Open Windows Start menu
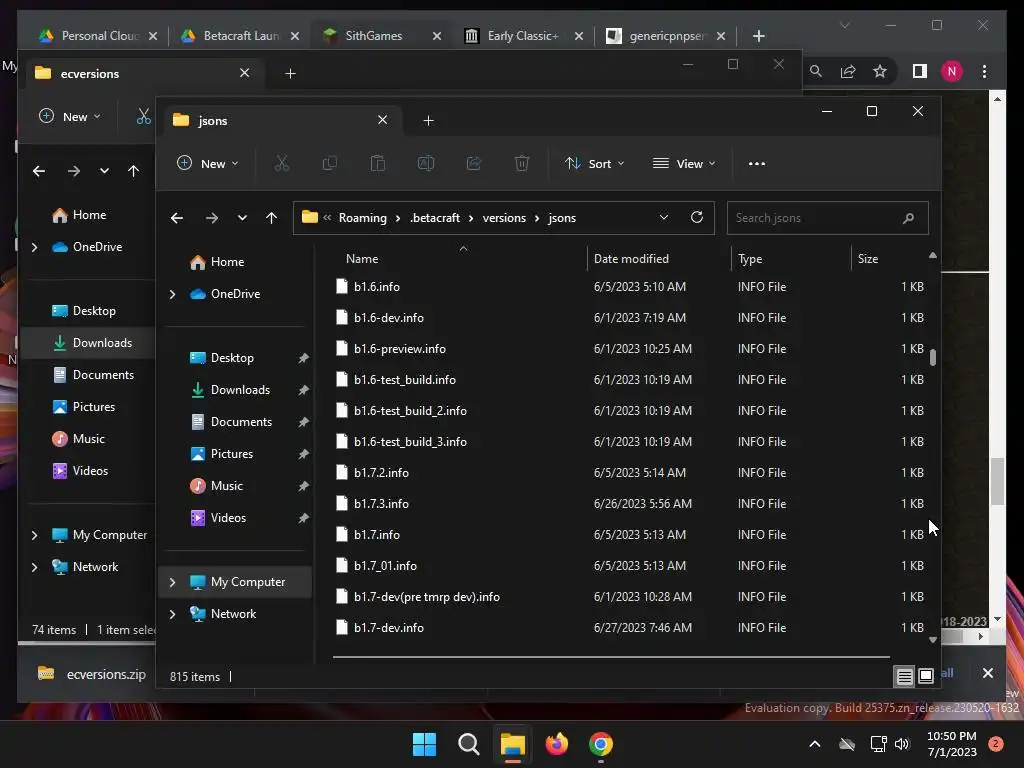This screenshot has width=1024, height=768. (424, 744)
